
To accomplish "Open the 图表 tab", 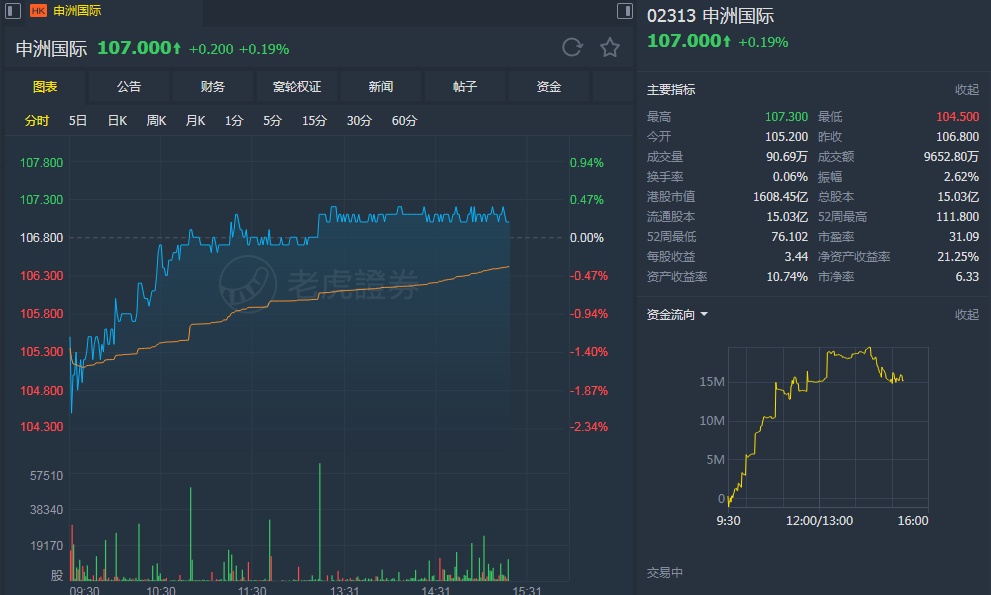I will tap(45, 87).
